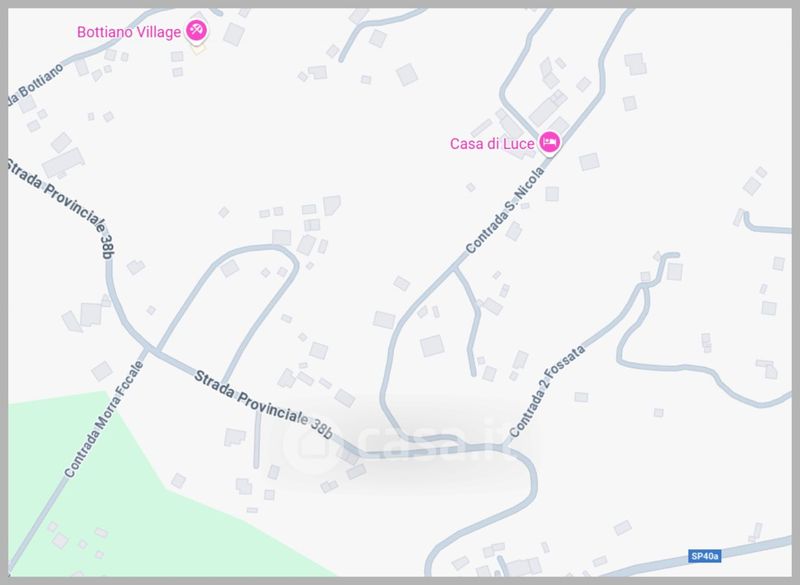Click the Contrada Bottiano road label
800x585 pixels.
(37, 86)
